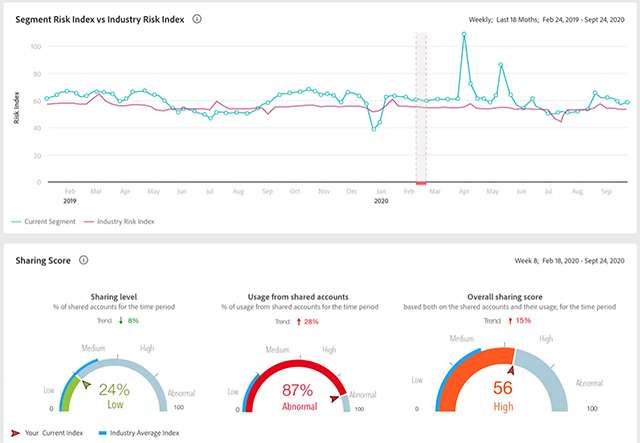Click the Usage from shared accounts heading

point(296,296)
